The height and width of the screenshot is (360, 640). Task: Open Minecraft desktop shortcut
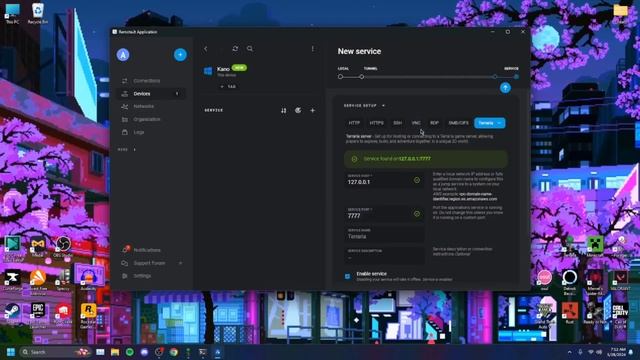coord(595,247)
